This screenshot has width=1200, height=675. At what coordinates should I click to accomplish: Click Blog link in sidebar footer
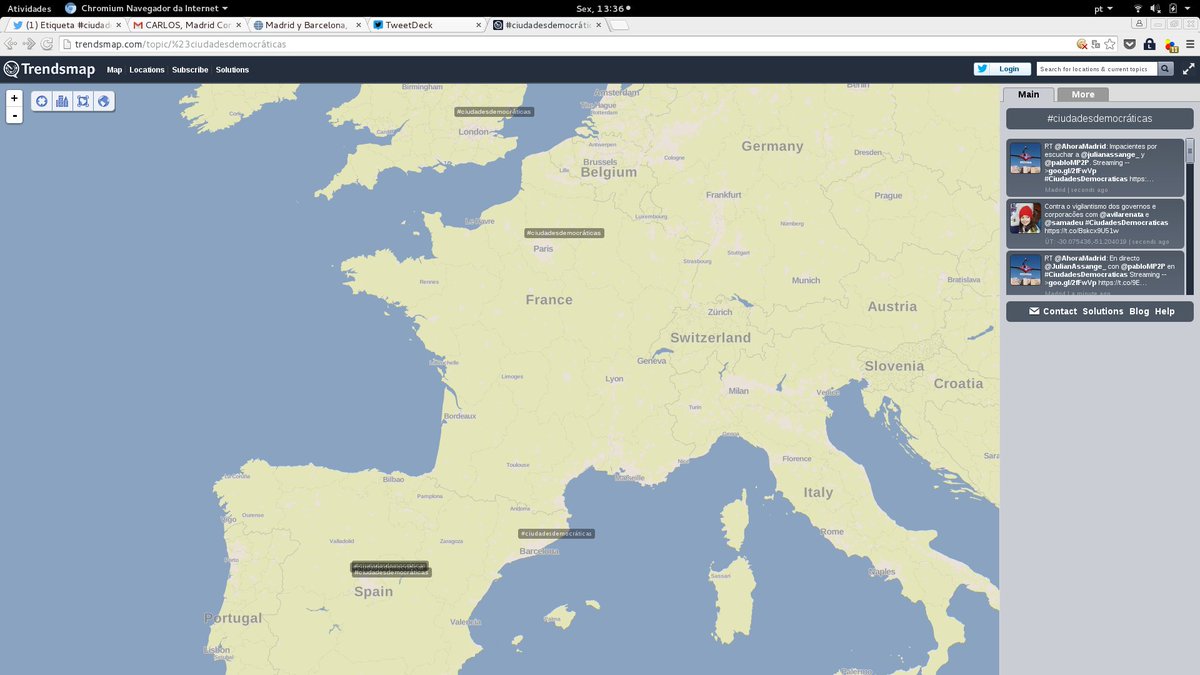tap(1139, 311)
